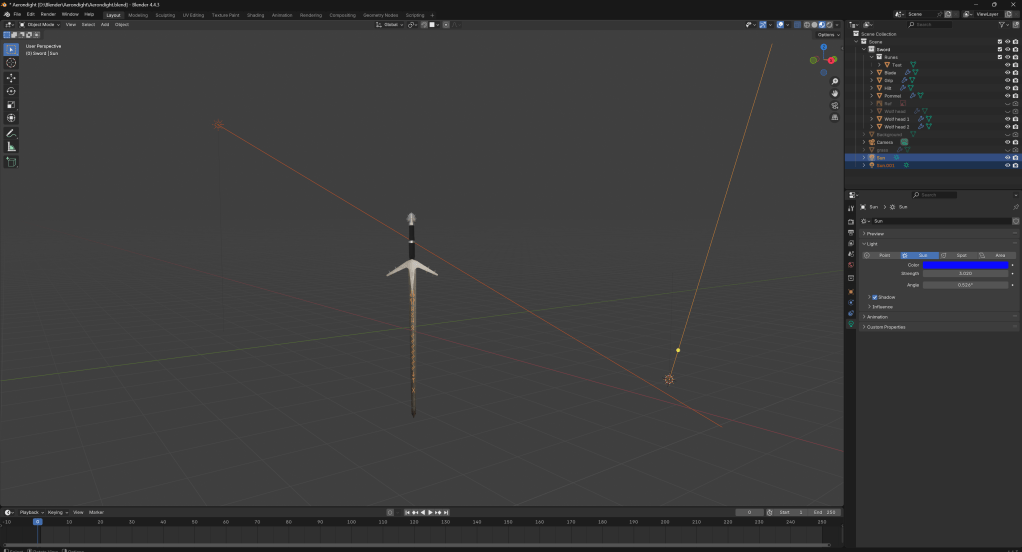Expand the Custom Properties section
1022x552 pixels.
(x=886, y=327)
